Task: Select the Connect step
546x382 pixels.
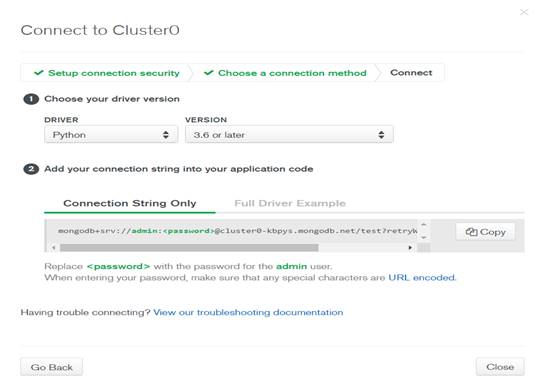Action: coord(411,73)
